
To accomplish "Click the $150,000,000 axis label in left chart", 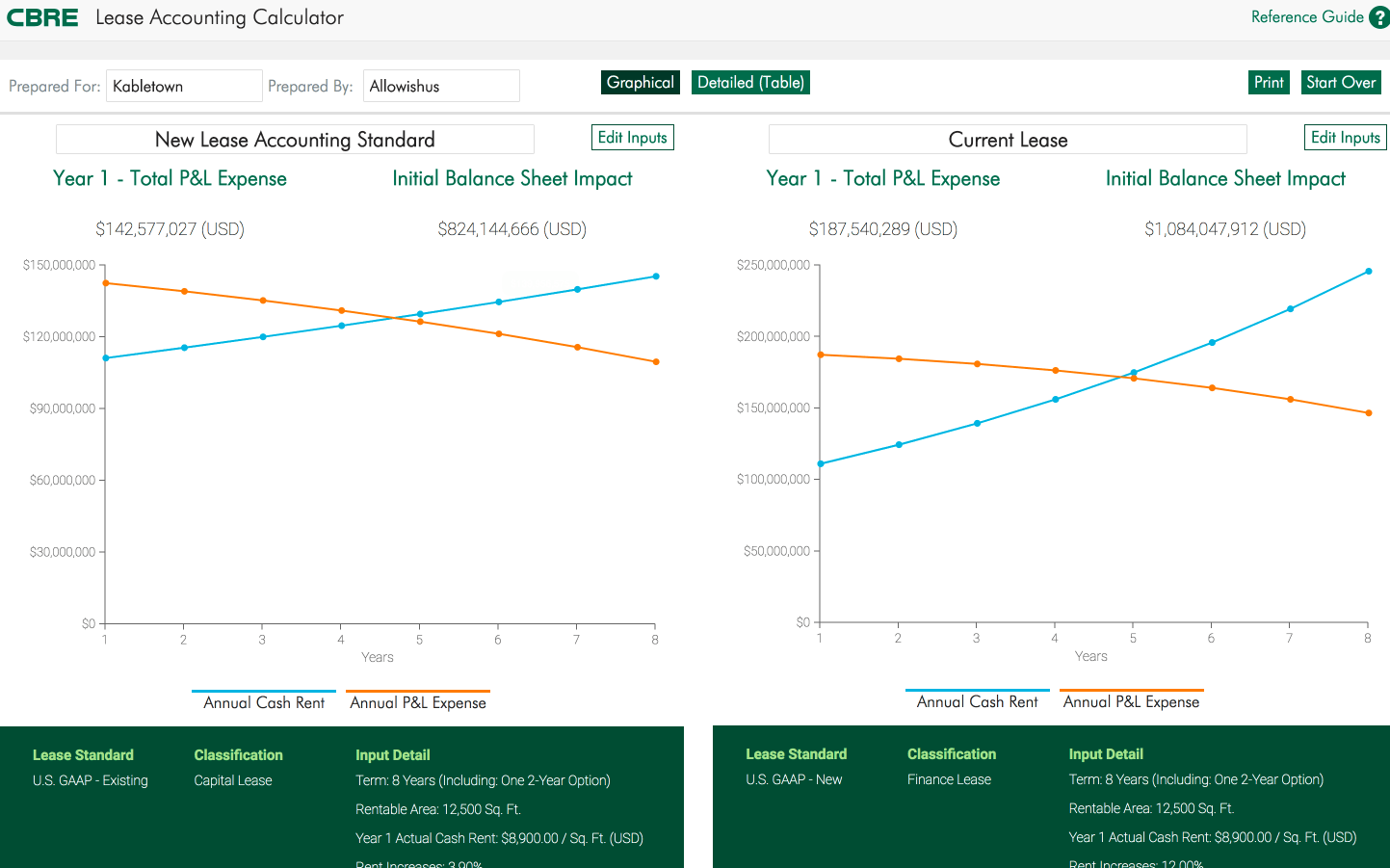I will [x=60, y=265].
